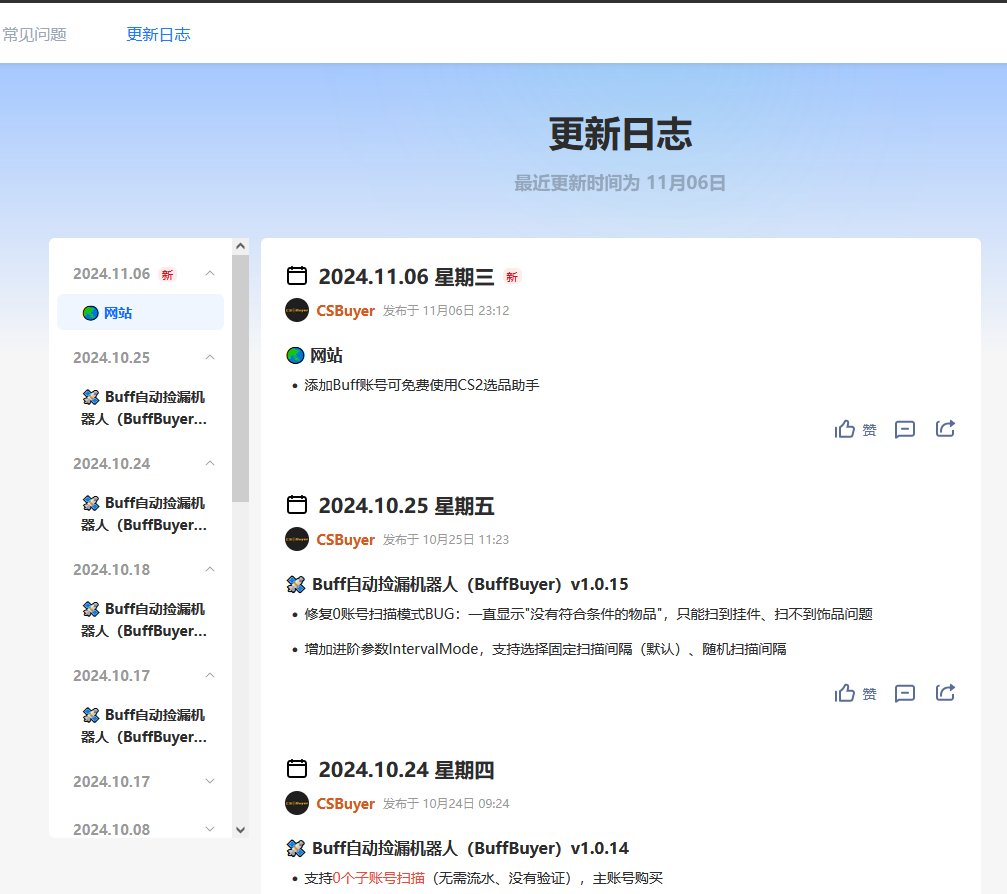The width and height of the screenshot is (1007, 894).
Task: Share the 2024.10.25 post
Action: (945, 692)
